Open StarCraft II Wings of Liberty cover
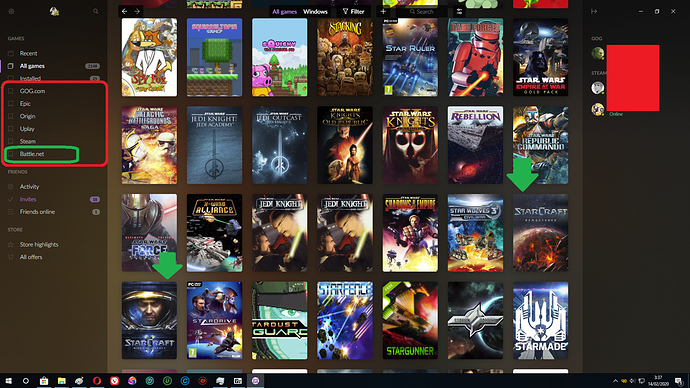Image resolution: width=690 pixels, height=388 pixels. (149, 321)
